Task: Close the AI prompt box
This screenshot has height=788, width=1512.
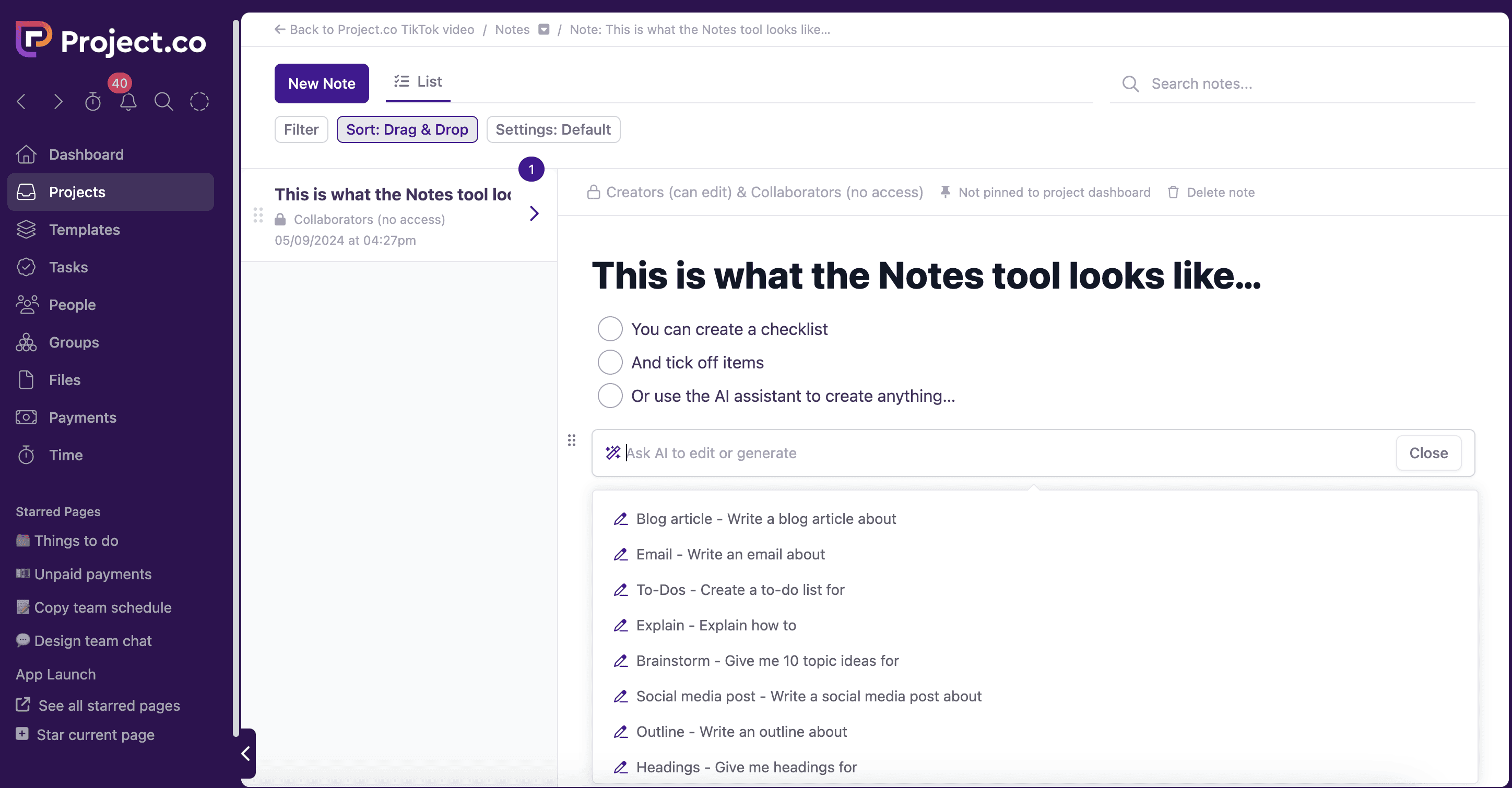Action: pos(1427,452)
